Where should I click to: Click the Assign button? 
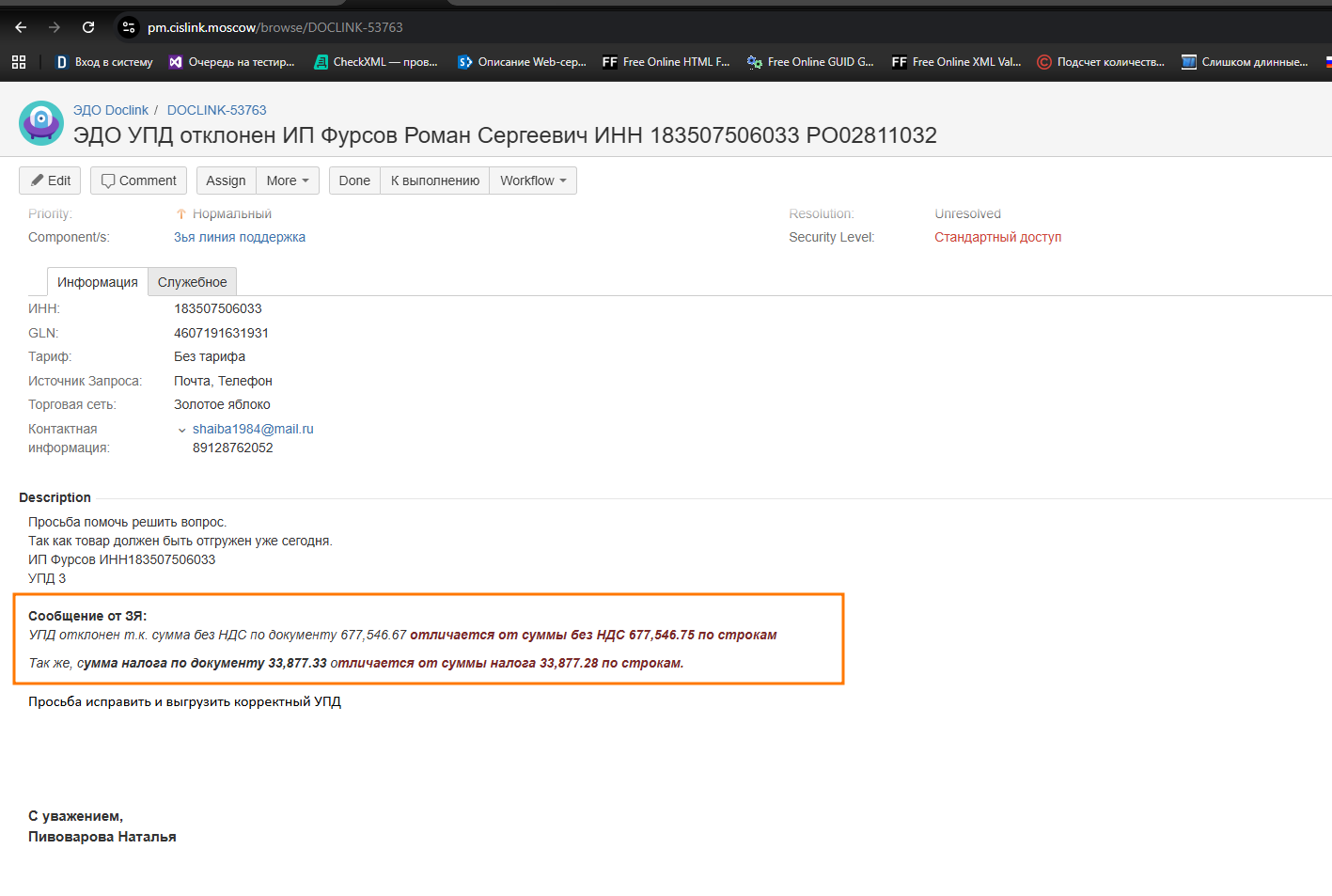coord(226,181)
